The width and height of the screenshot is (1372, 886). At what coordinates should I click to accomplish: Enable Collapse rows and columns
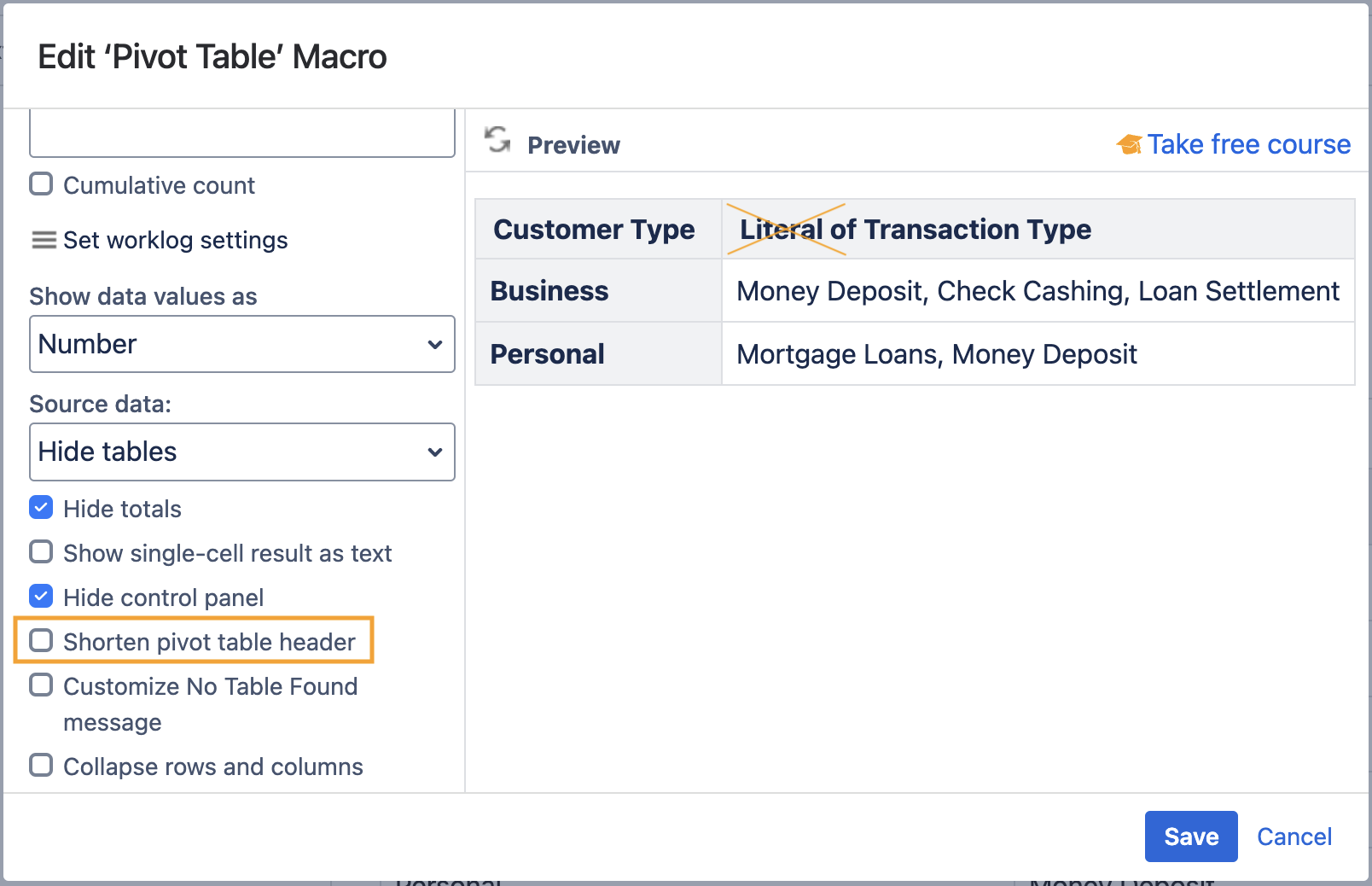[x=41, y=766]
